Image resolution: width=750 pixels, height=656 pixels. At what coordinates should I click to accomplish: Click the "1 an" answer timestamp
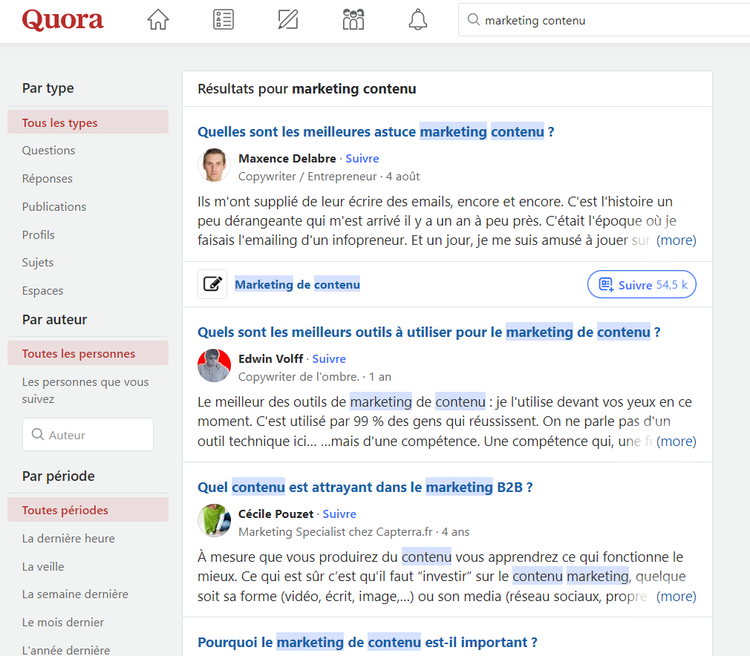380,377
